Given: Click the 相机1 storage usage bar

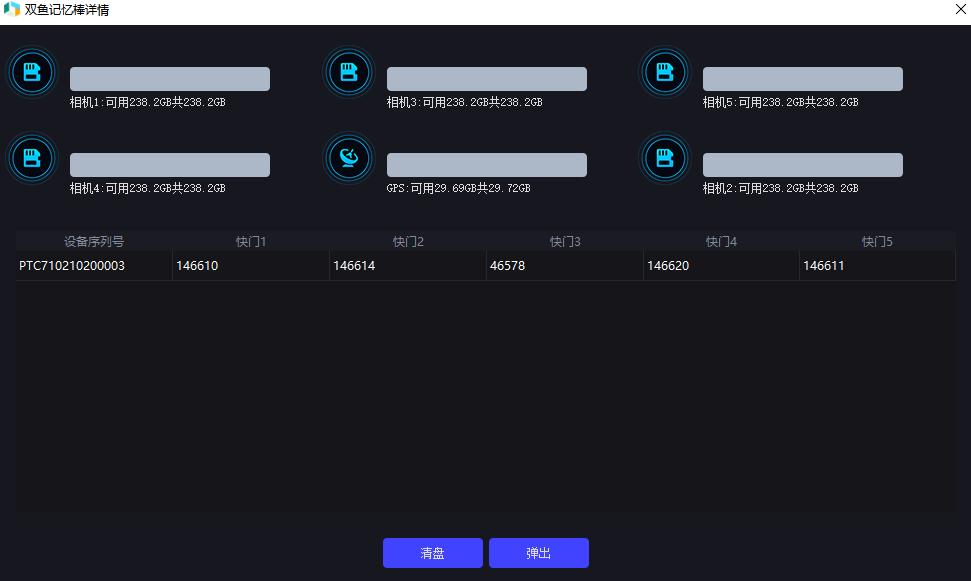Looking at the screenshot, I should [x=170, y=79].
